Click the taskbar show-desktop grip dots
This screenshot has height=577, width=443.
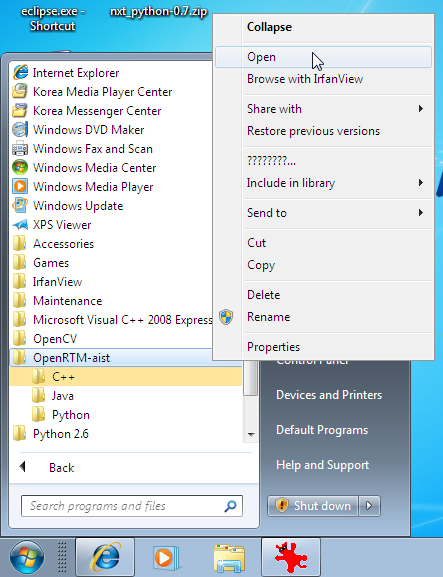62,557
